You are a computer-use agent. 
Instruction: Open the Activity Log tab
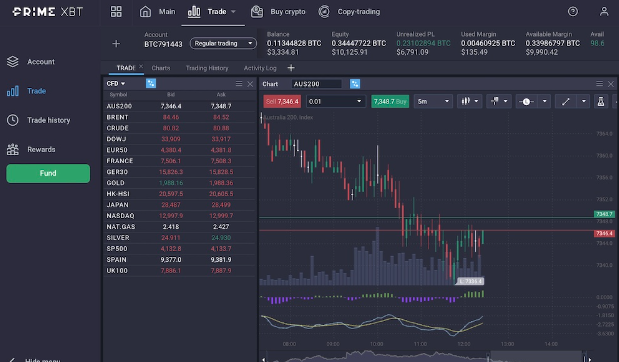pos(260,68)
